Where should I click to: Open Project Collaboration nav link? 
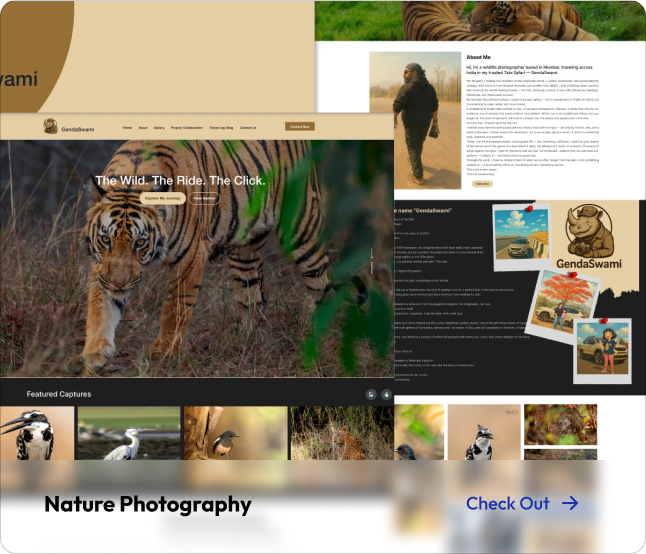(x=187, y=128)
